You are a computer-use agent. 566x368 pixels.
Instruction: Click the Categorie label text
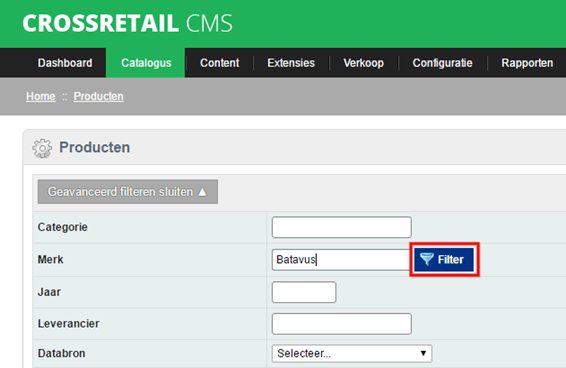point(62,227)
